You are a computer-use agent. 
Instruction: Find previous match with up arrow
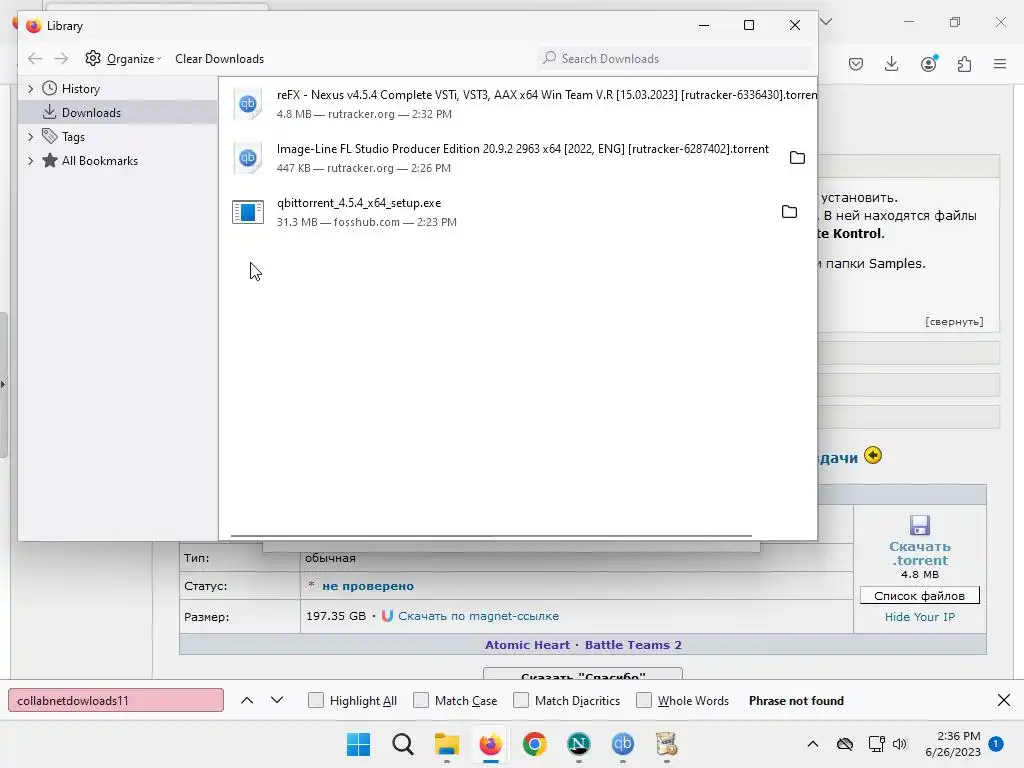click(247, 701)
